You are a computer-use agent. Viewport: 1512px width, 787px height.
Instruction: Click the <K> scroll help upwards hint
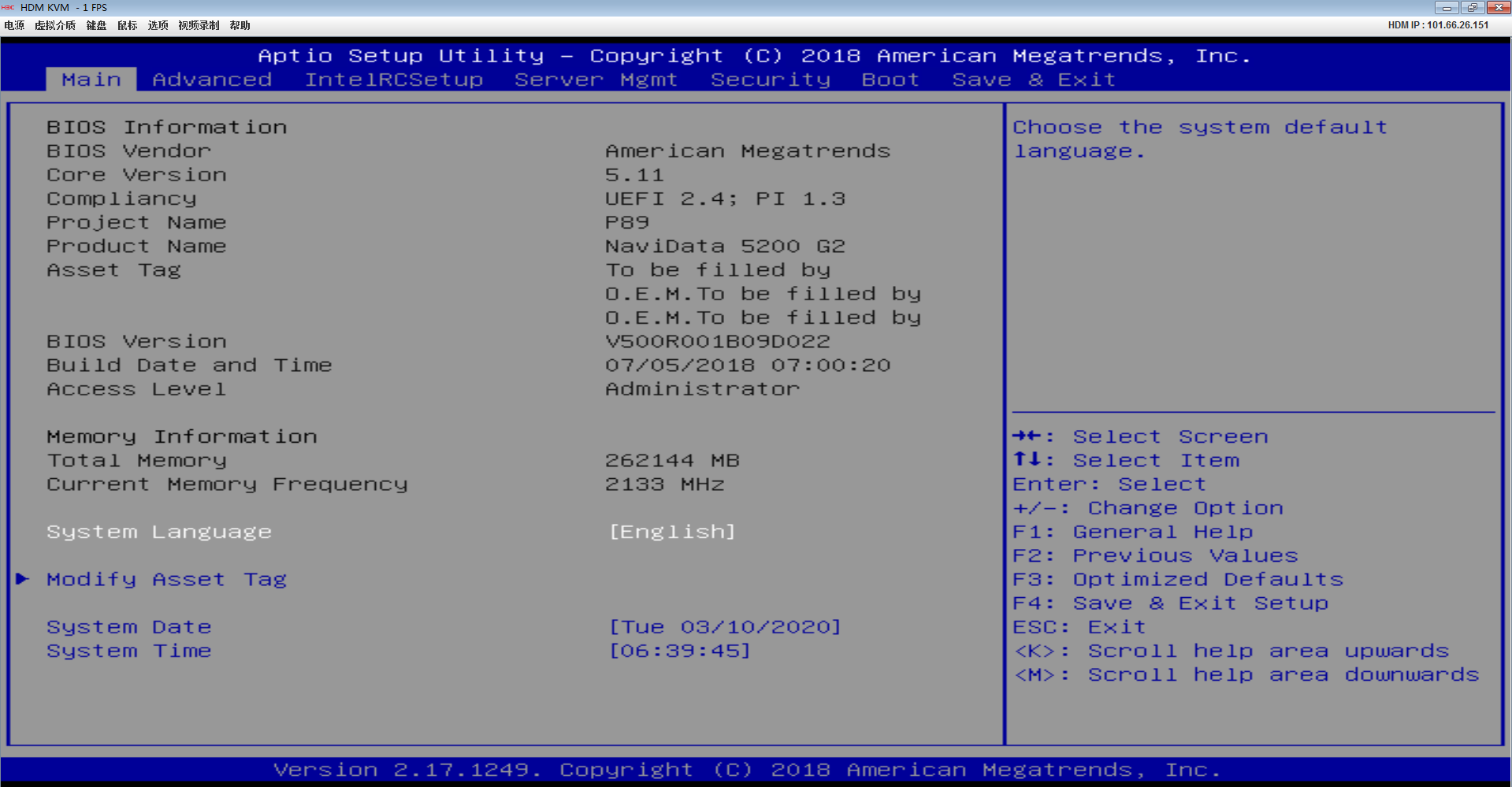click(x=1231, y=651)
